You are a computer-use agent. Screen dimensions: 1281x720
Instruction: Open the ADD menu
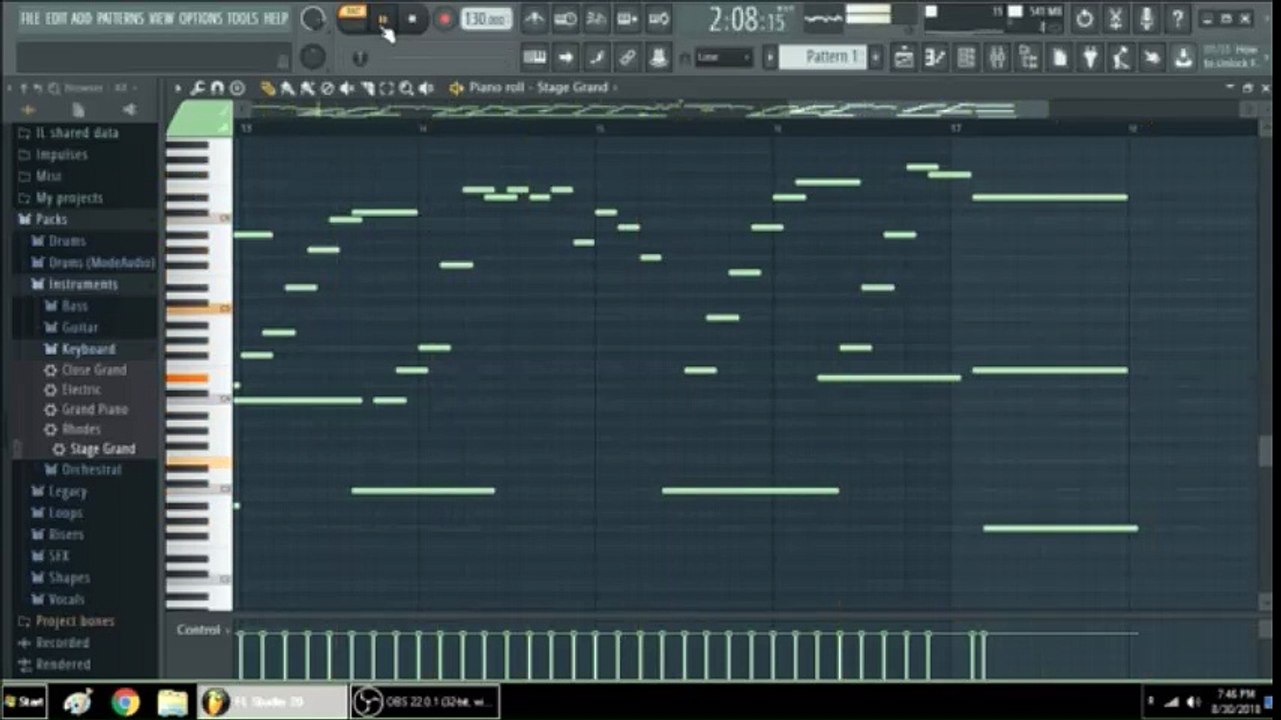coord(81,19)
